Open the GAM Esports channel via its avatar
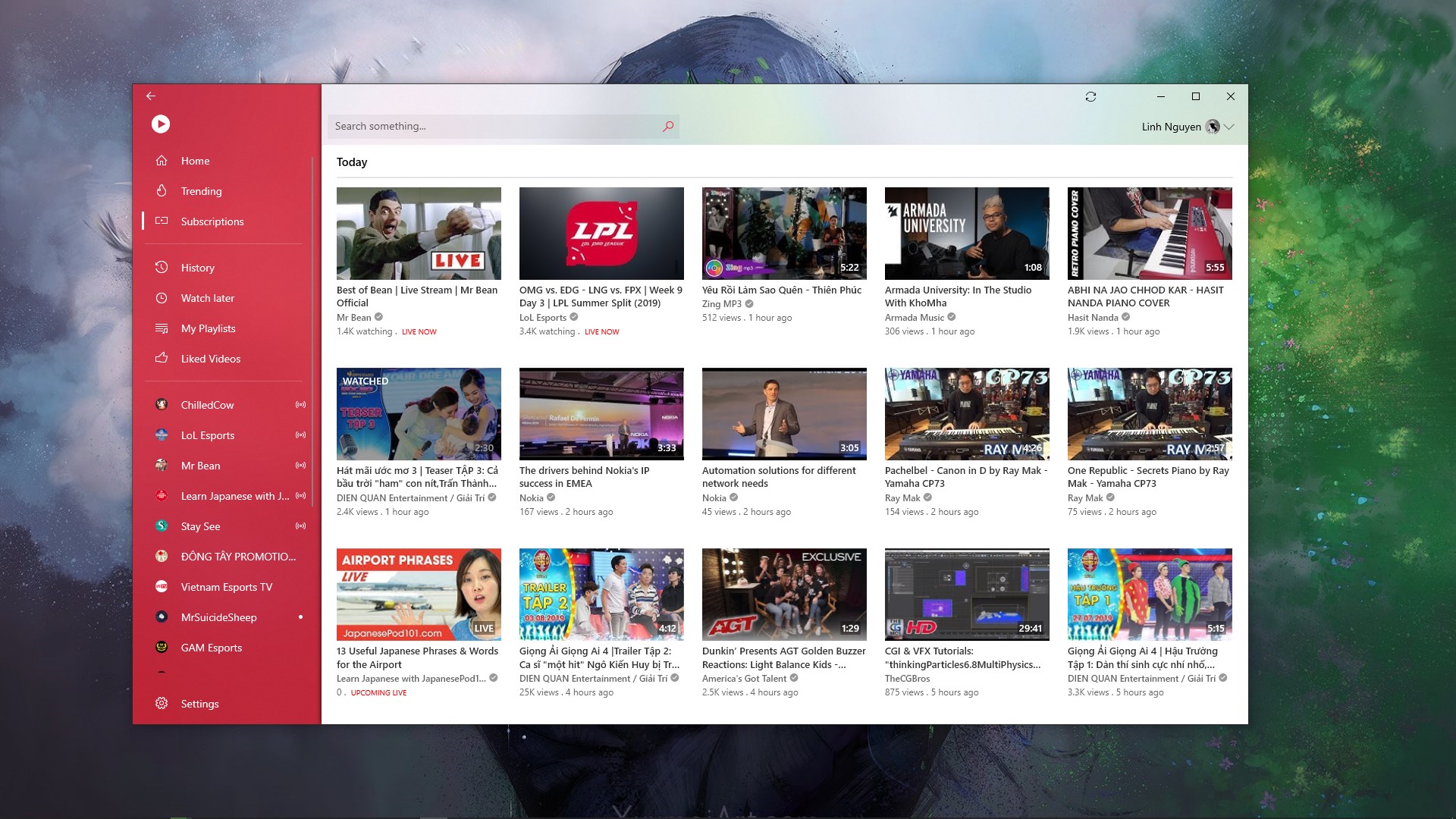Screen dimensions: 1456x819 (x=162, y=647)
